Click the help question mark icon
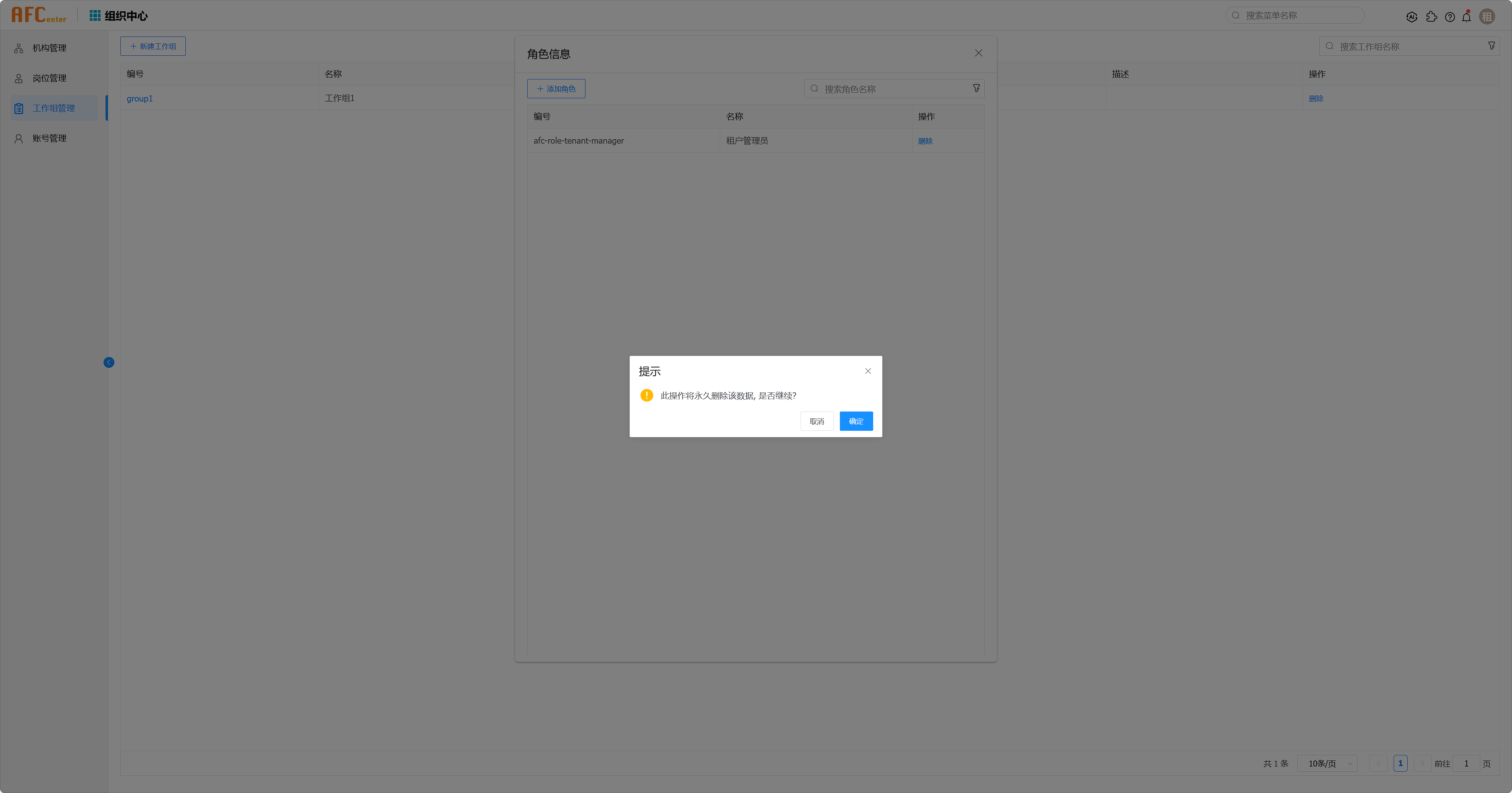Image resolution: width=1512 pixels, height=793 pixels. [1450, 17]
